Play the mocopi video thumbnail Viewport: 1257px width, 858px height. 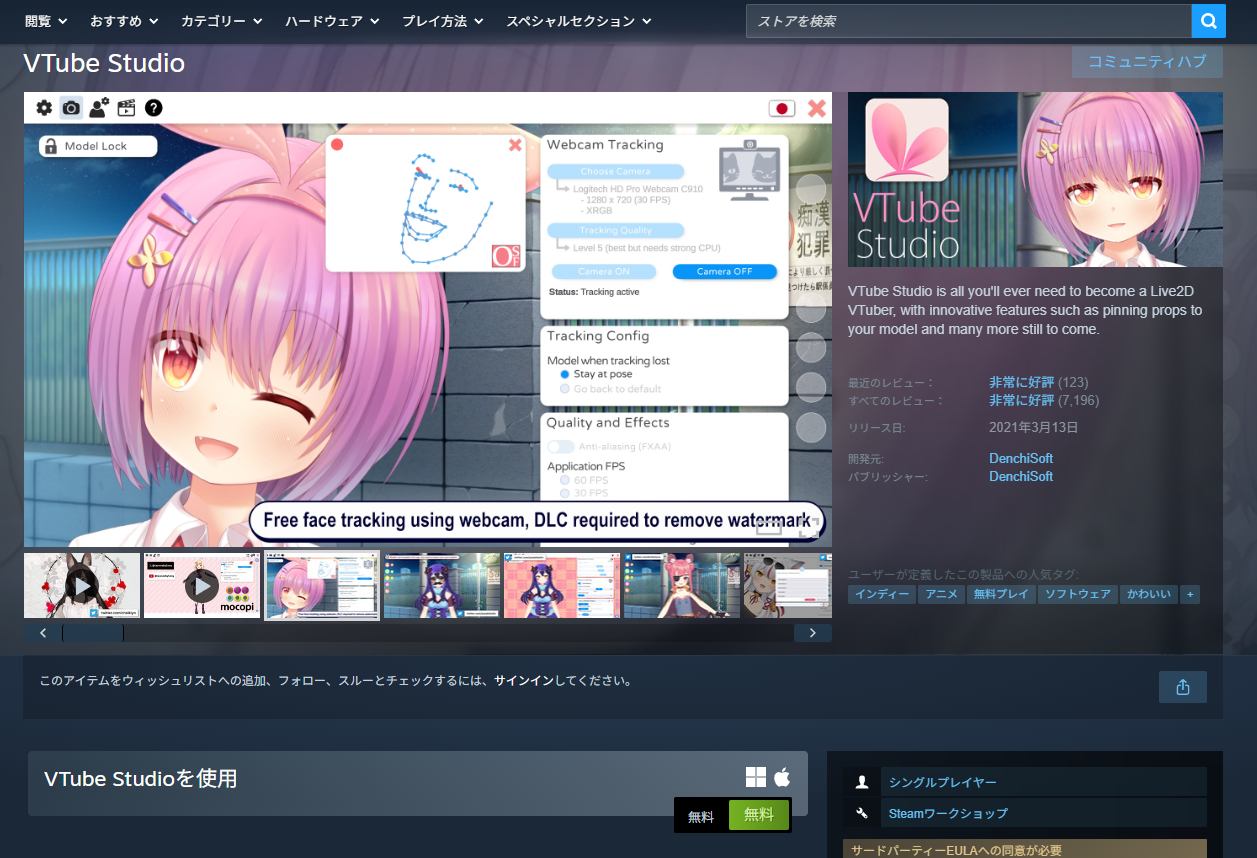202,585
